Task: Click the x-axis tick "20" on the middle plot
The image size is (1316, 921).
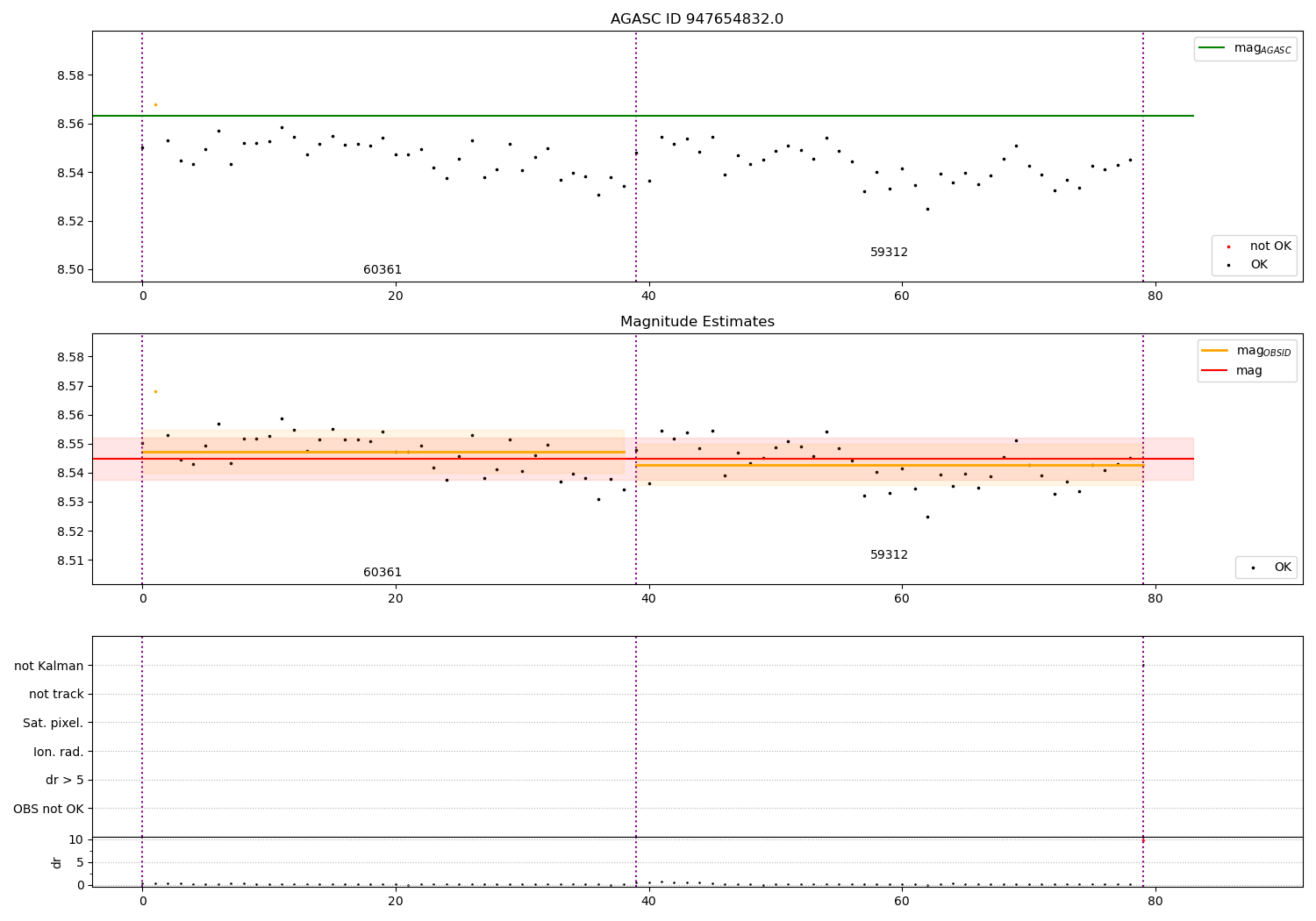Action: point(396,598)
